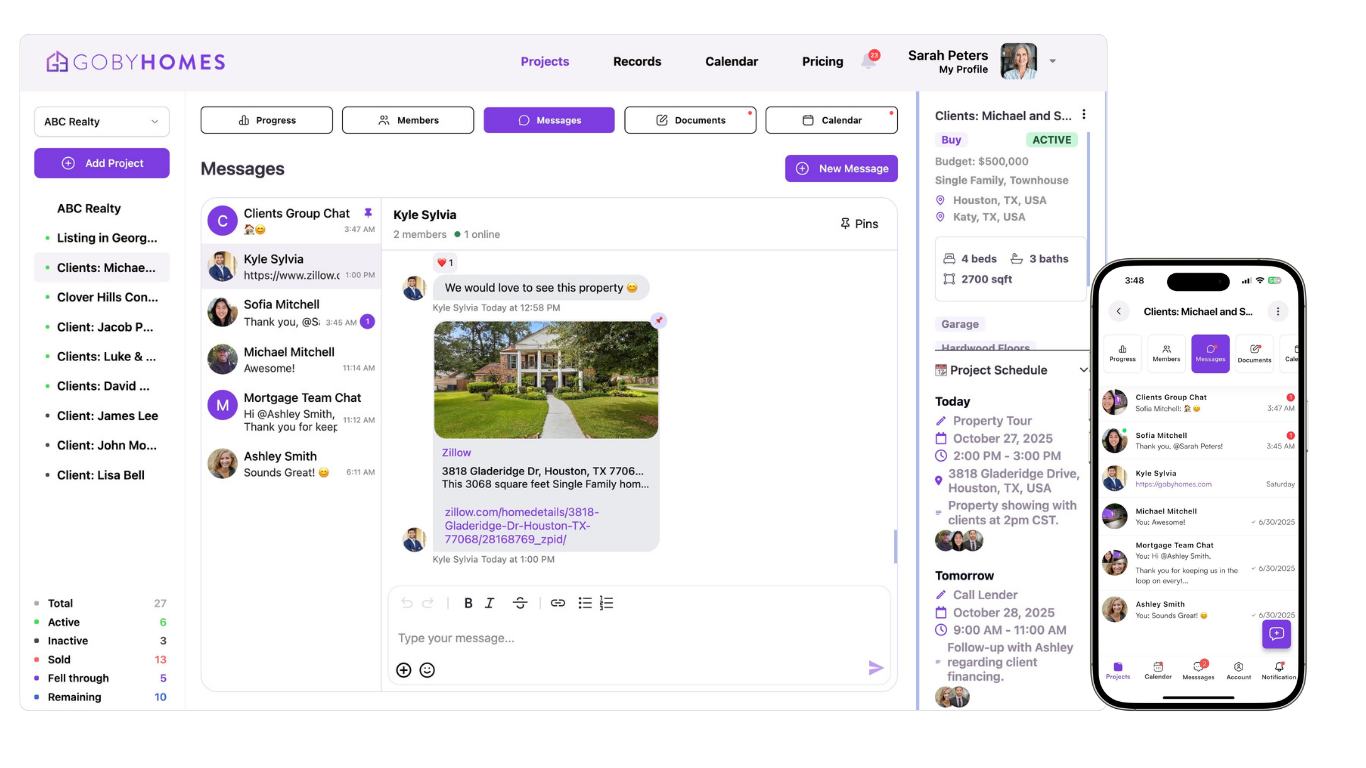Open Mortgage Team Chat conversation

tap(291, 411)
